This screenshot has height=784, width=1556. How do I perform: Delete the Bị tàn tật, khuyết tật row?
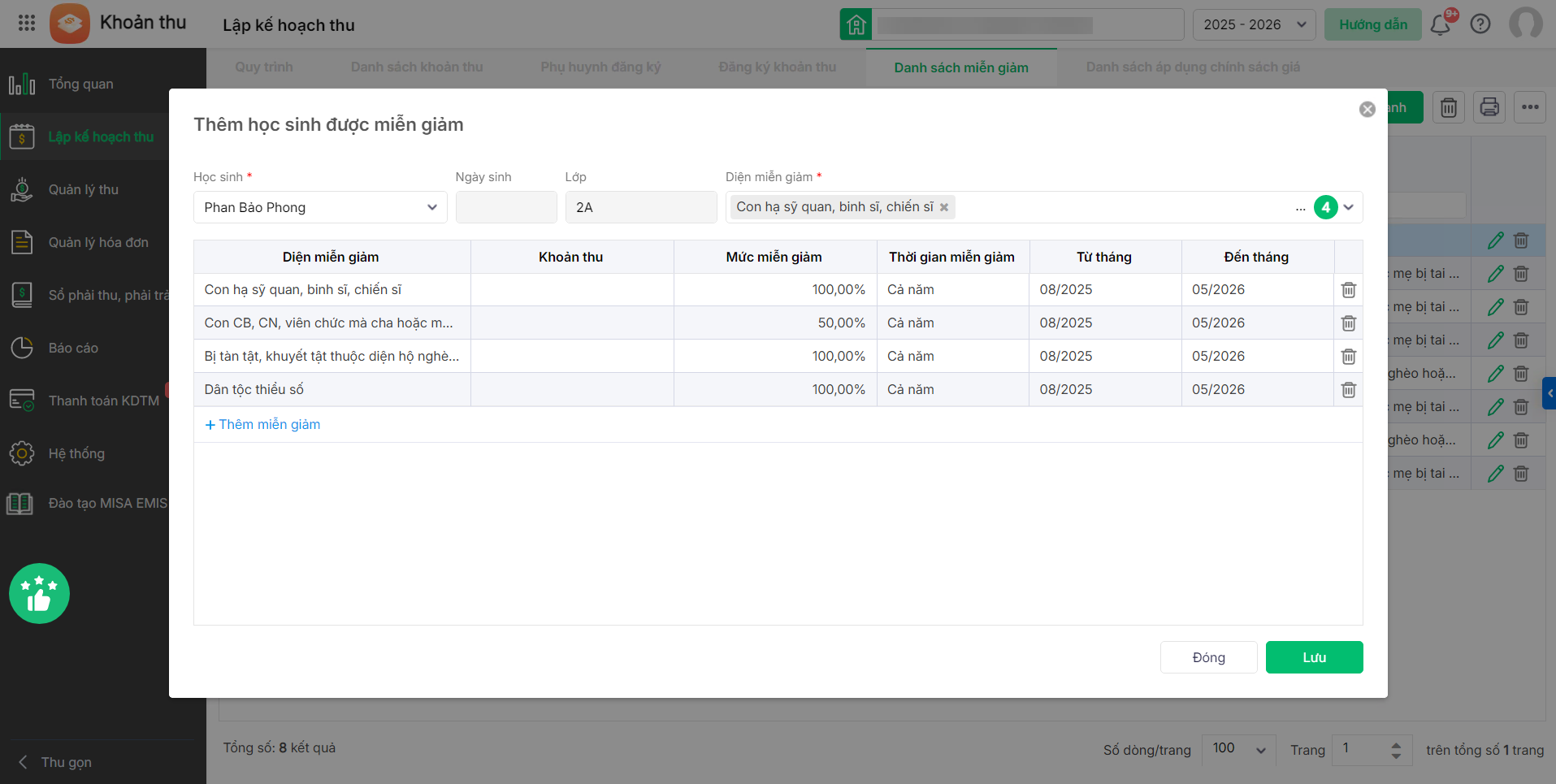[x=1349, y=357]
